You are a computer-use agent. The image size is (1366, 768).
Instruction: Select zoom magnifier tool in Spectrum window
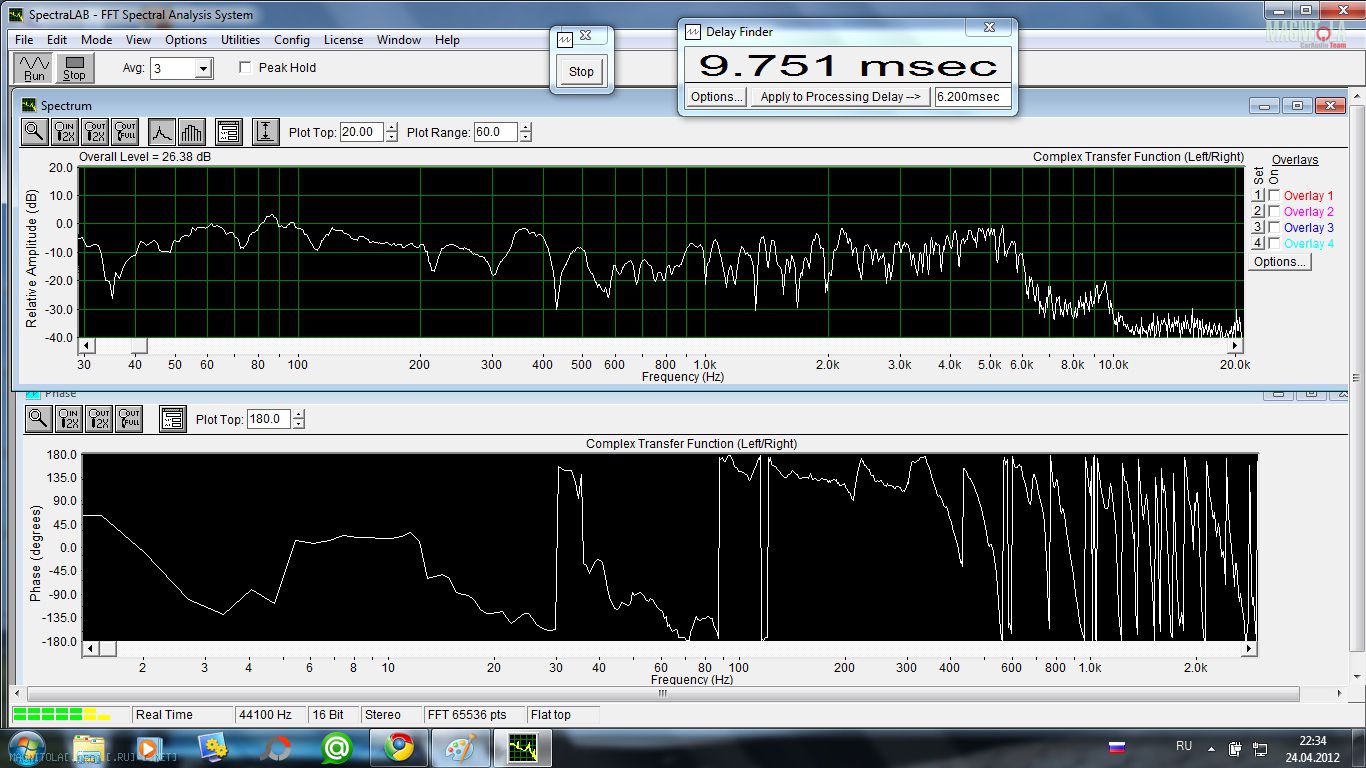click(35, 131)
